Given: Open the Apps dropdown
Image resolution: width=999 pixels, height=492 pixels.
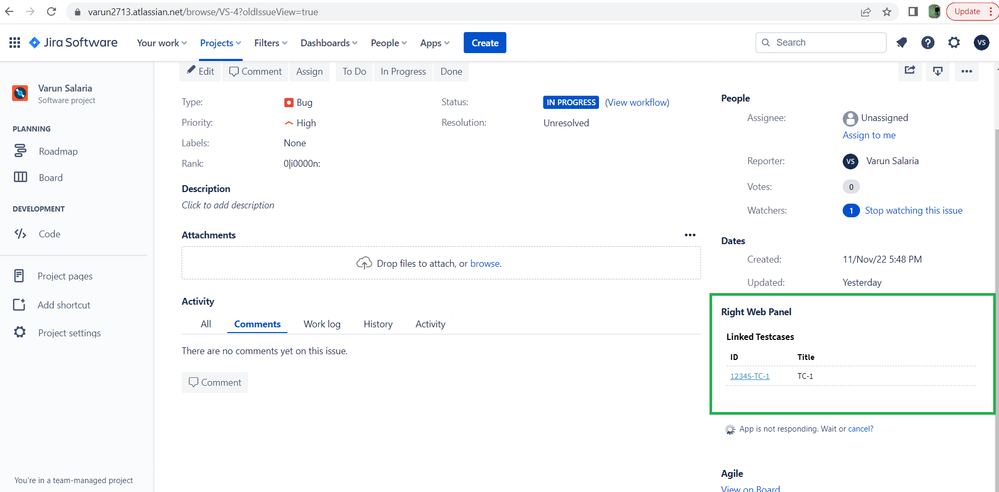Looking at the screenshot, I should click(x=435, y=43).
